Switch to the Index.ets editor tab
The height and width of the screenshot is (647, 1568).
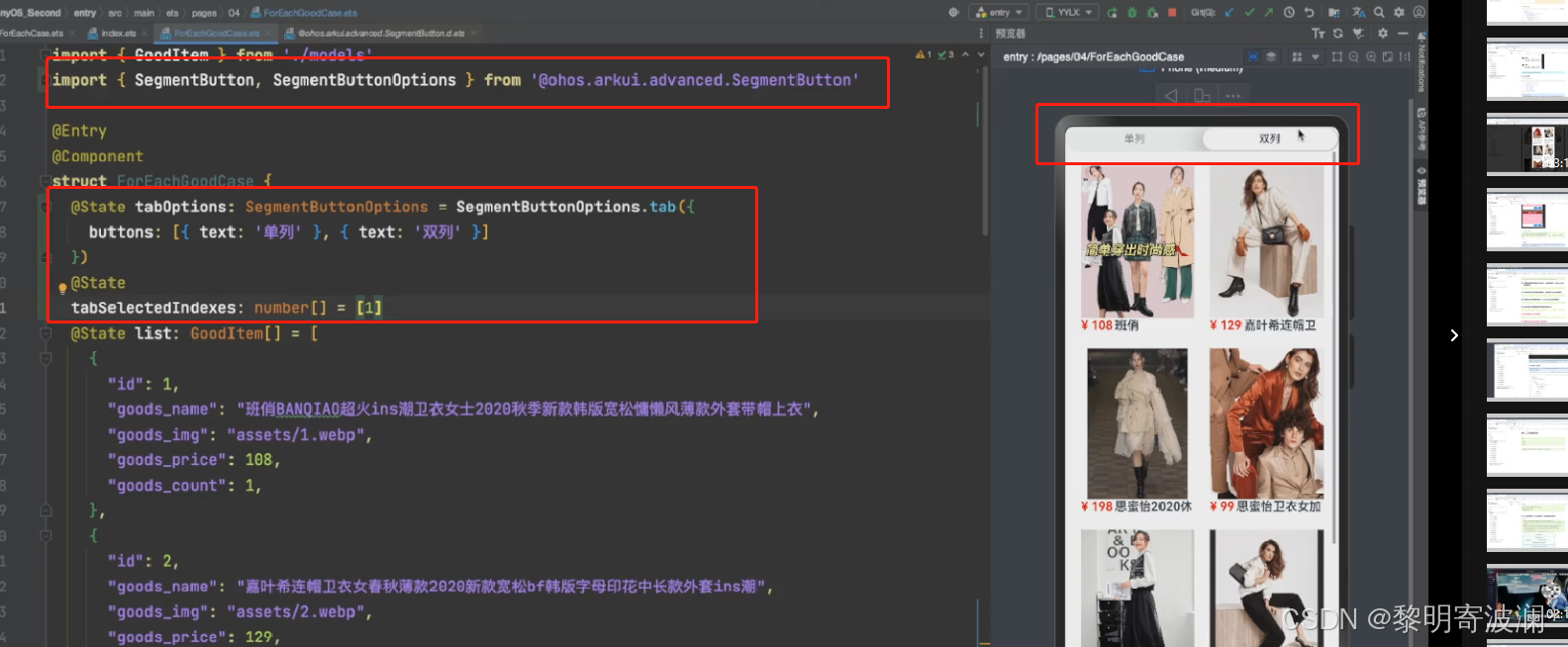coord(112,33)
